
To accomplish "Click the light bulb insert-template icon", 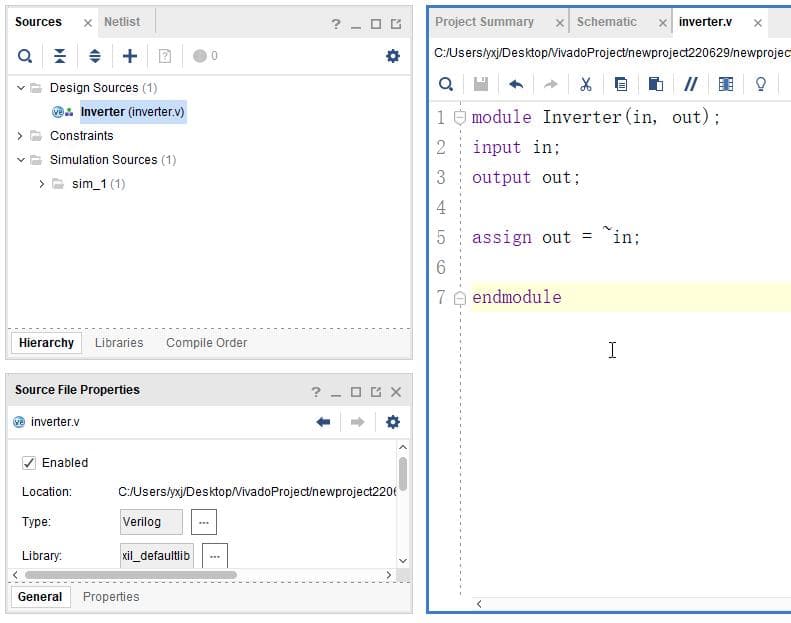I will point(760,84).
